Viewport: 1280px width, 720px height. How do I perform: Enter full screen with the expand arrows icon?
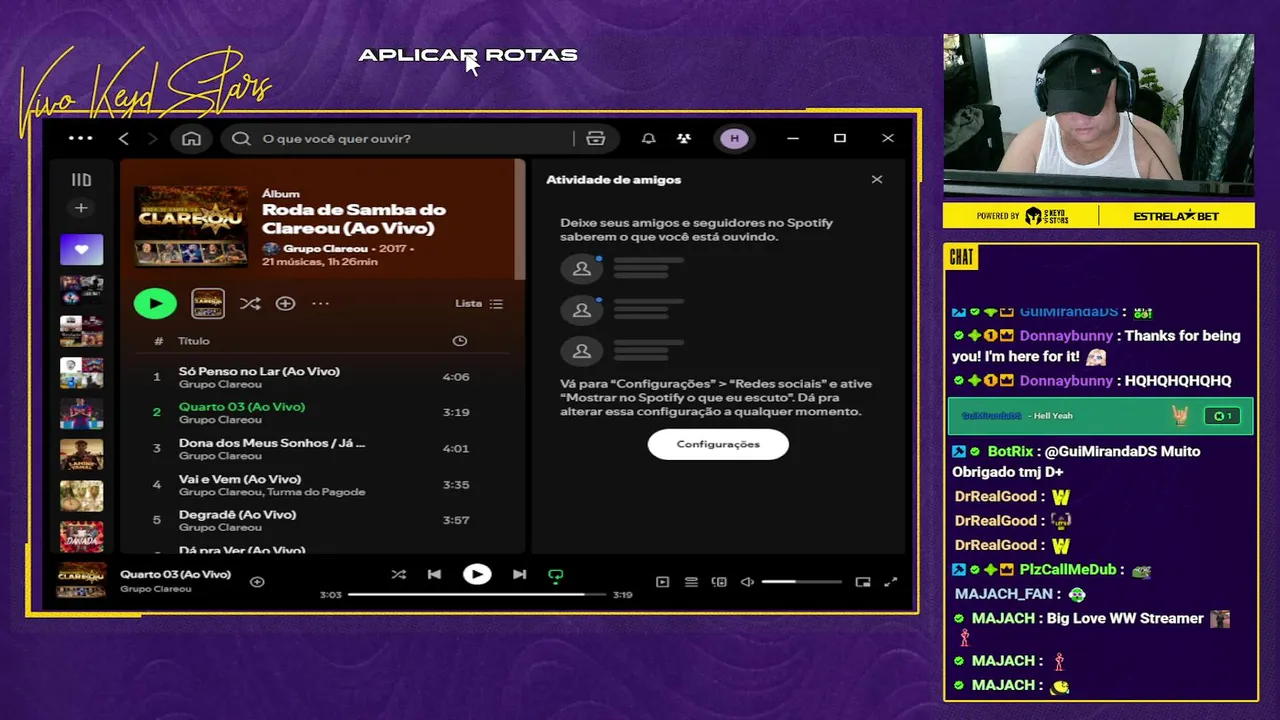(x=891, y=582)
